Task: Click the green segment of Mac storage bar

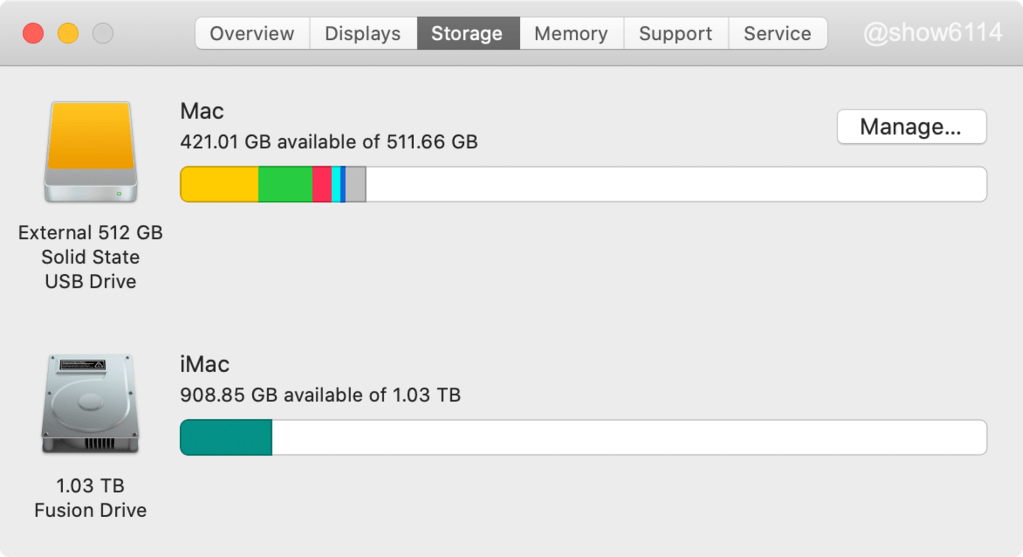Action: point(285,185)
